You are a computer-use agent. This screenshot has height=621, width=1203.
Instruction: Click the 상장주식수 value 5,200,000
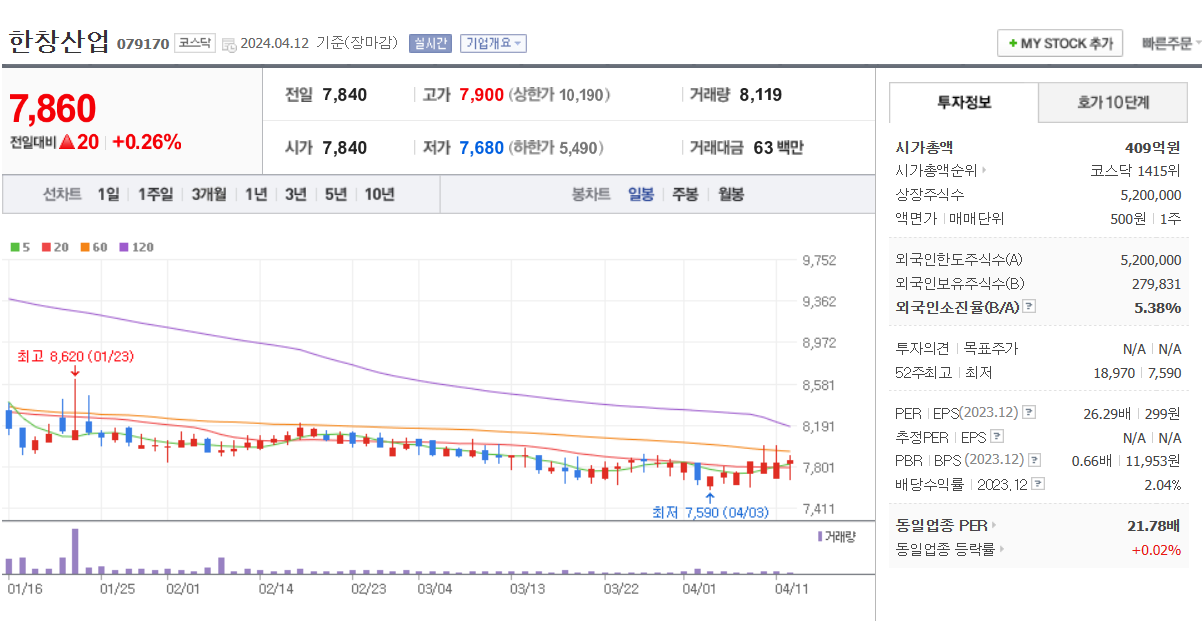tap(1151, 195)
